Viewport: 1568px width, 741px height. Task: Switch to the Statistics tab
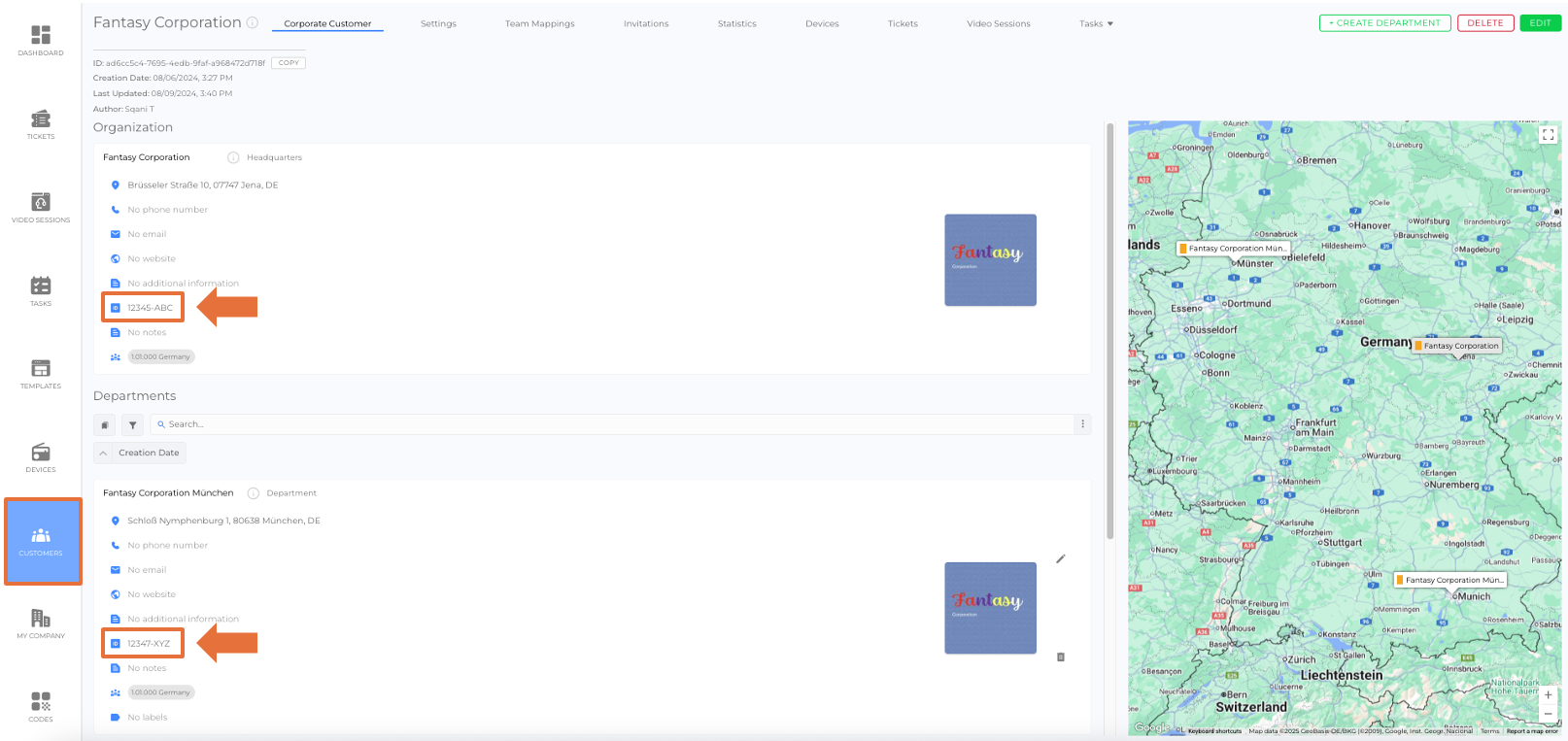[736, 23]
